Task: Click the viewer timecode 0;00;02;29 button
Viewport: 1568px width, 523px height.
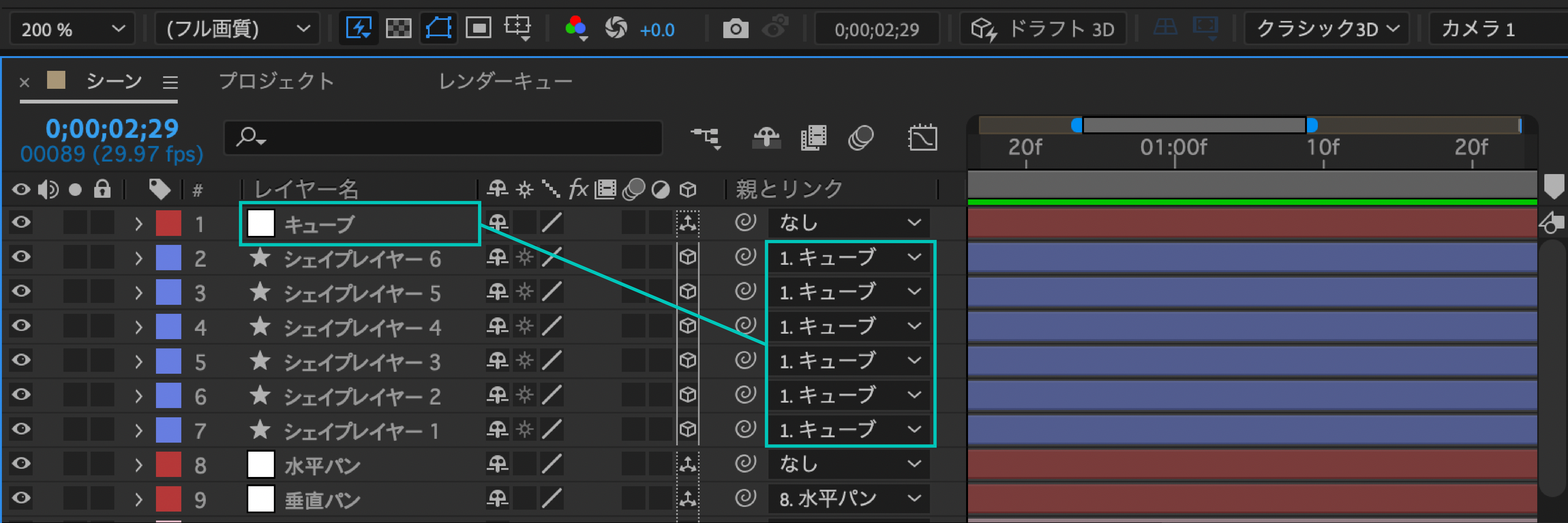Action: pyautogui.click(x=877, y=29)
